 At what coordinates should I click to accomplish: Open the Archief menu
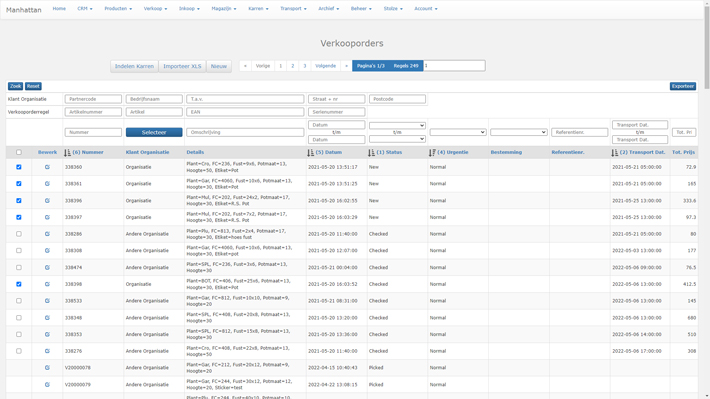pos(328,9)
